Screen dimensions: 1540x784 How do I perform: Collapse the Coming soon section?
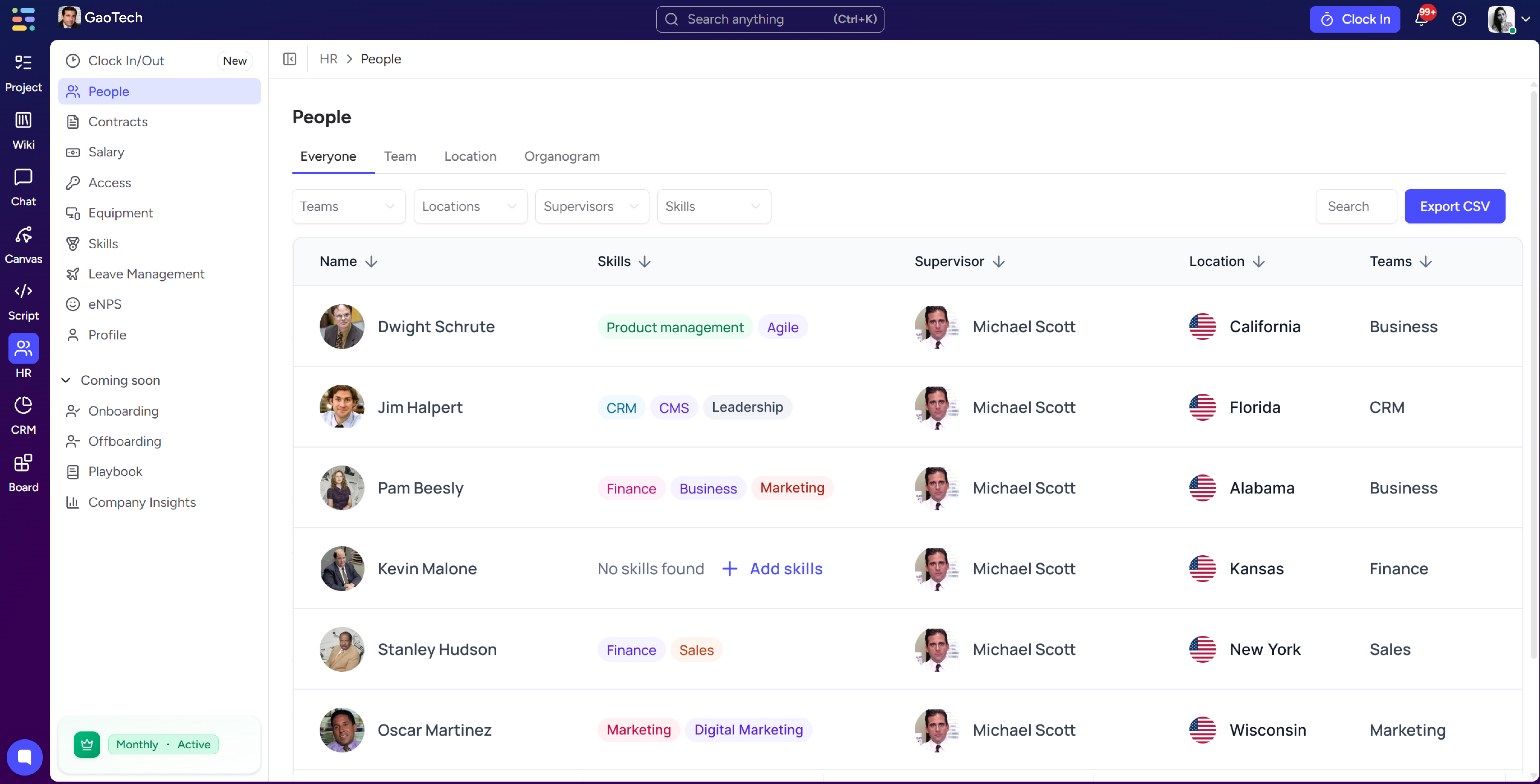tap(66, 380)
